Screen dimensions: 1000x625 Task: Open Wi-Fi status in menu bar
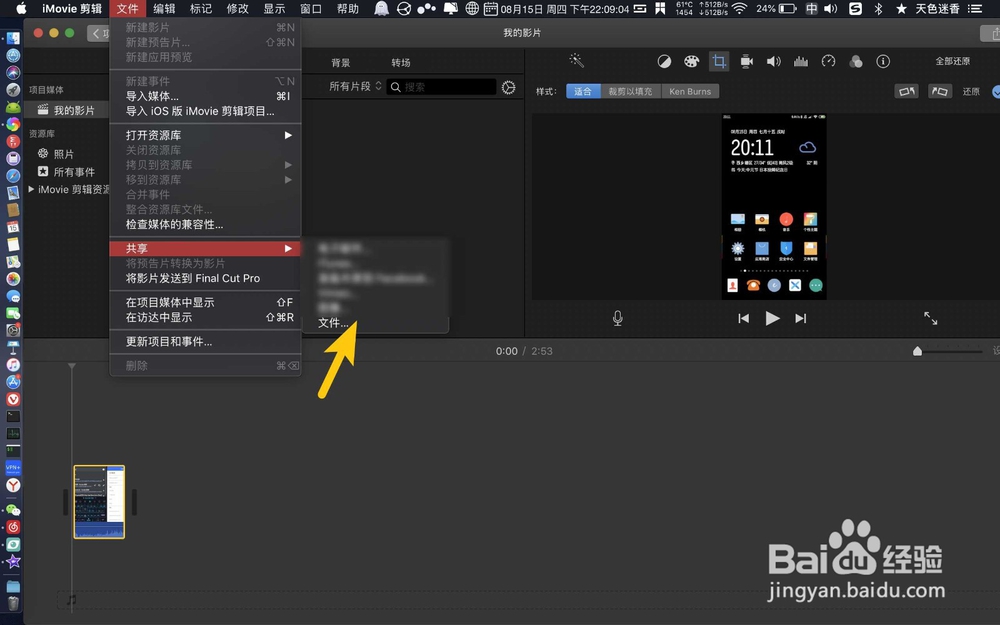point(739,9)
